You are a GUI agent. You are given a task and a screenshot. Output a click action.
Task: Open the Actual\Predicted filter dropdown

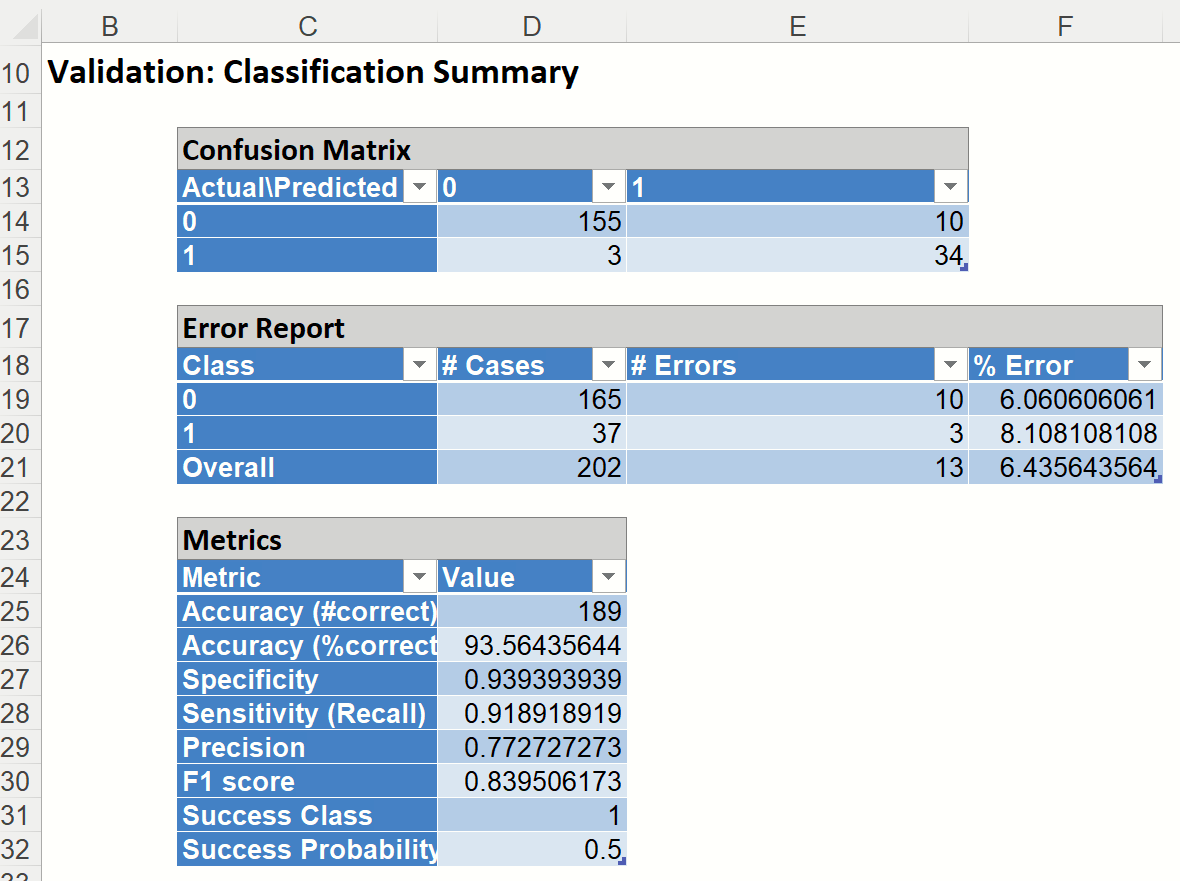(x=420, y=187)
